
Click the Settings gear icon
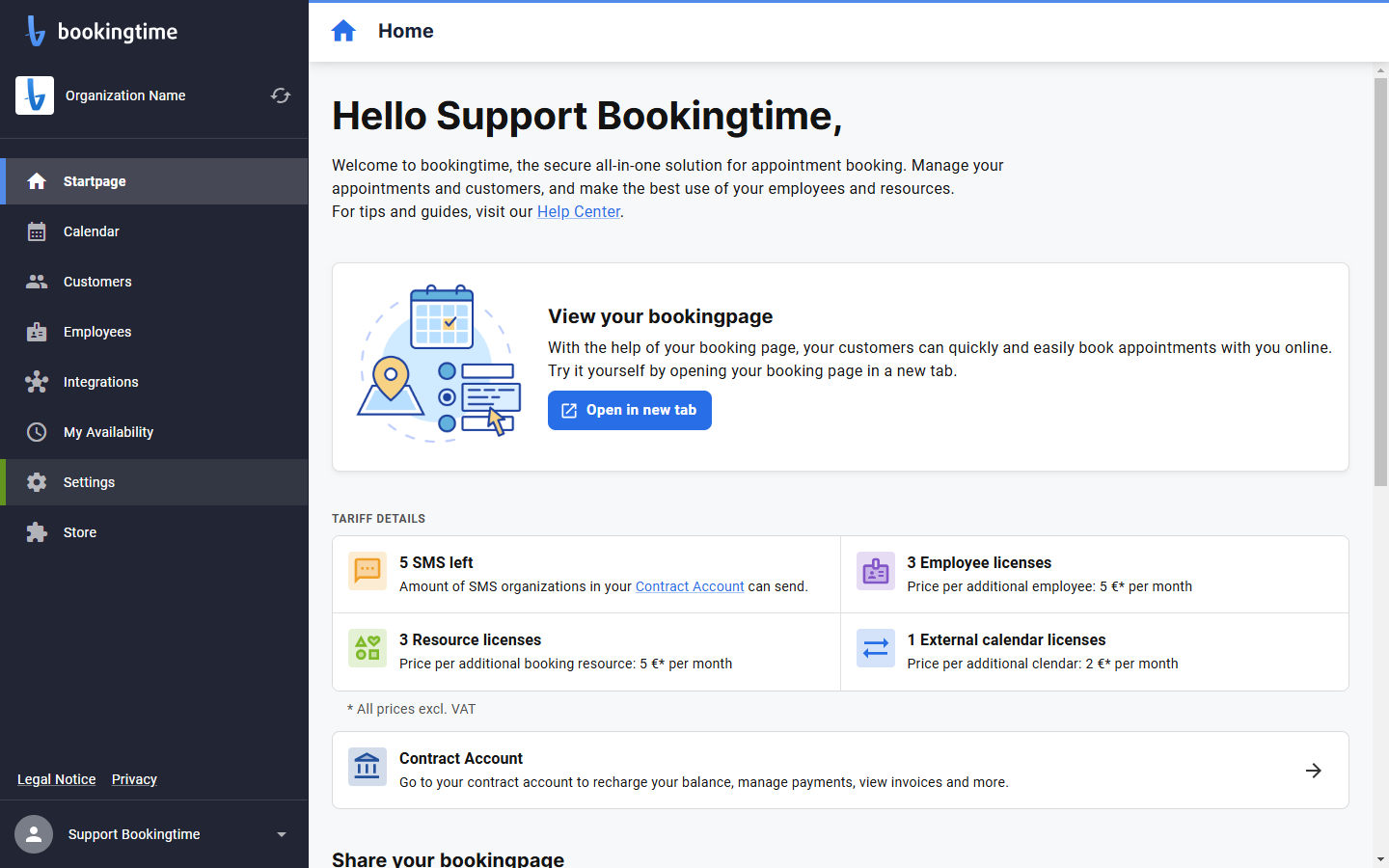(37, 482)
